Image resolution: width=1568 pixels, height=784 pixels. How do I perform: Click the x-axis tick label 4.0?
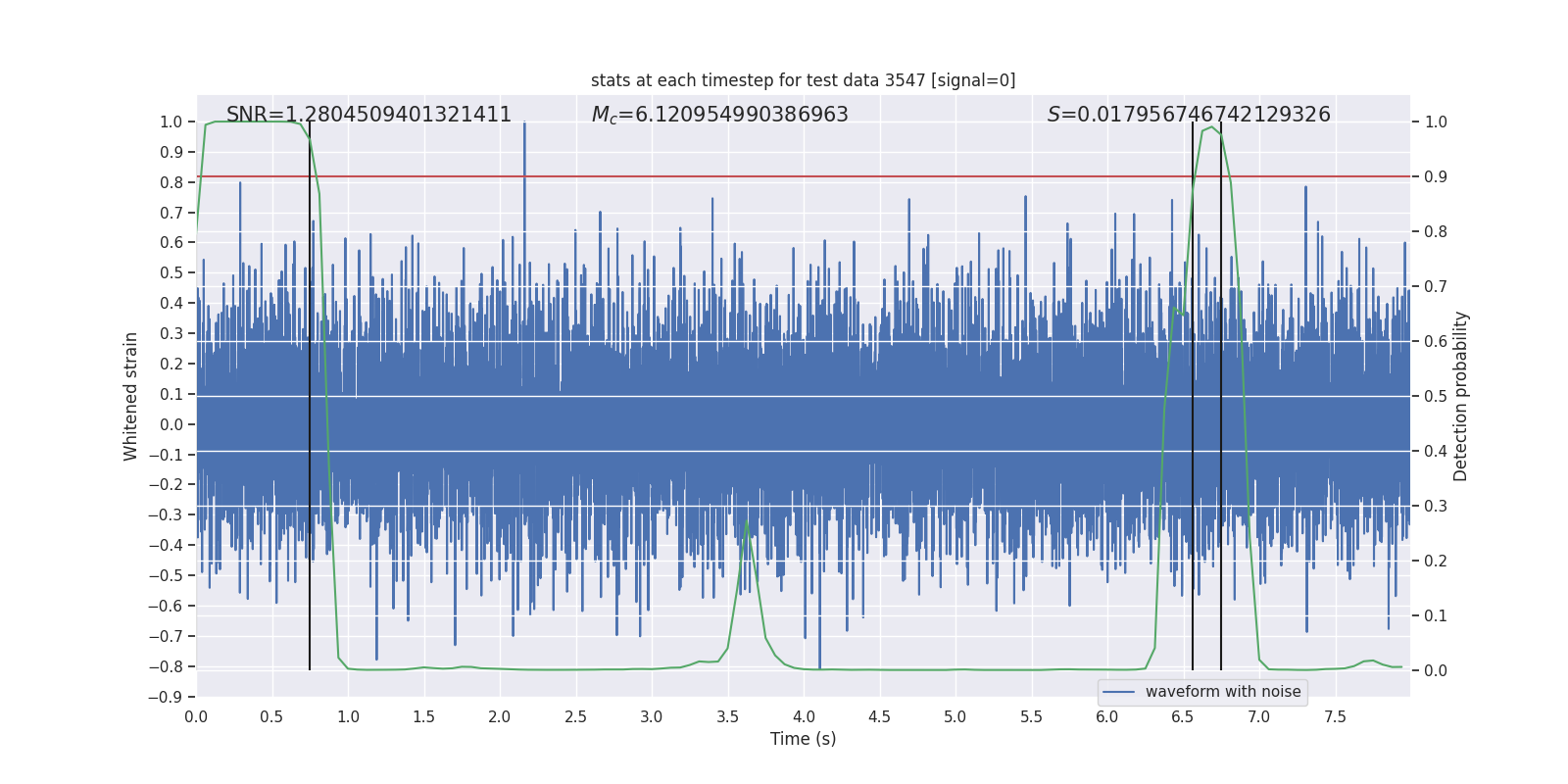tap(804, 717)
